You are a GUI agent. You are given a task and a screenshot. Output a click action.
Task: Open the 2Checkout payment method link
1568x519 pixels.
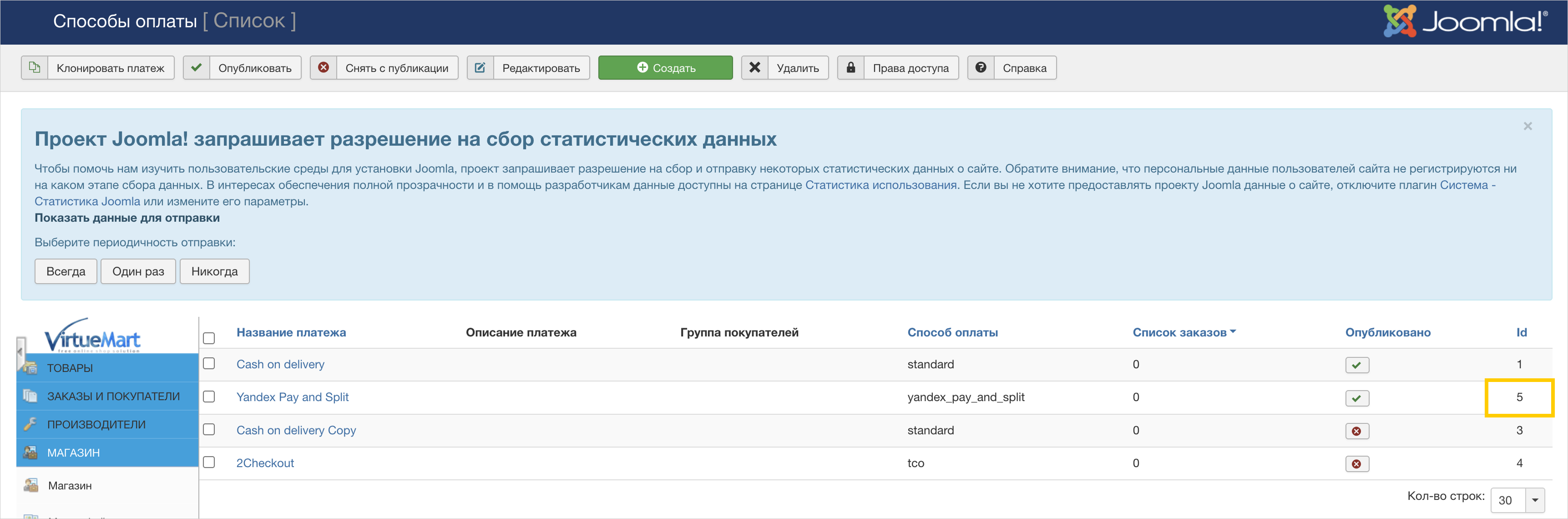pos(265,463)
